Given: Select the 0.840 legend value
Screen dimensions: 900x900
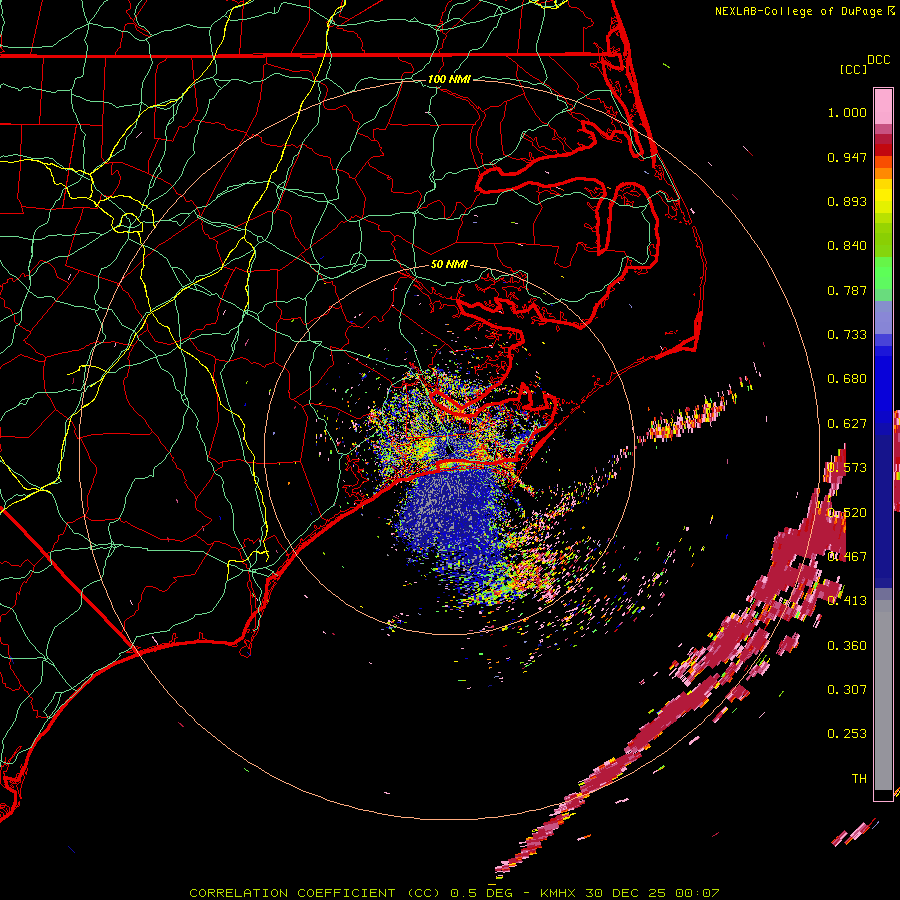Looking at the screenshot, I should [847, 246].
